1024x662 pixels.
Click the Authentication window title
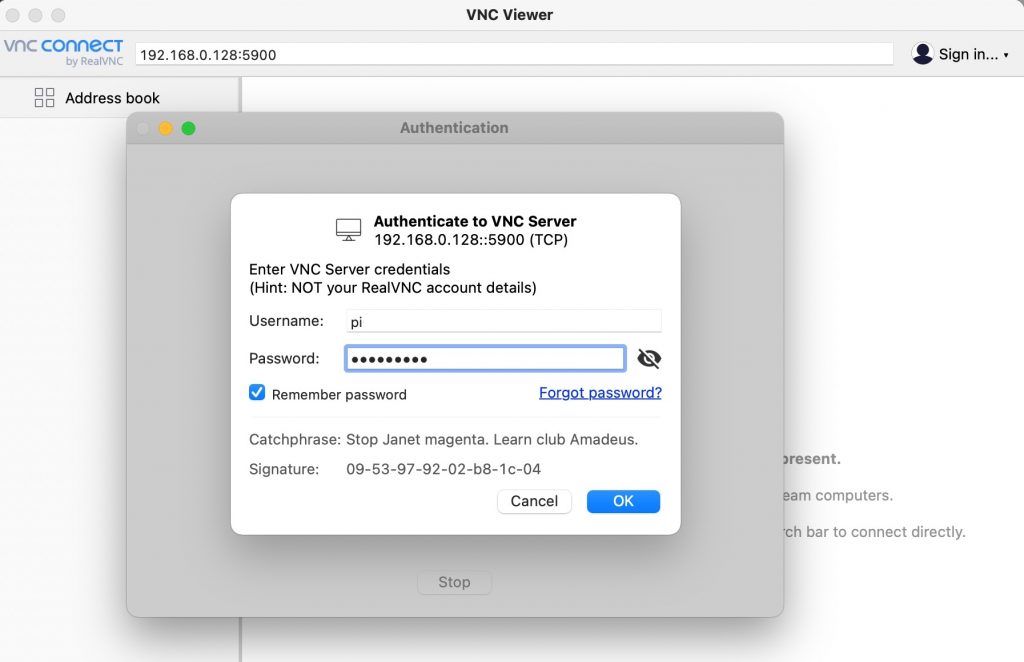[454, 128]
